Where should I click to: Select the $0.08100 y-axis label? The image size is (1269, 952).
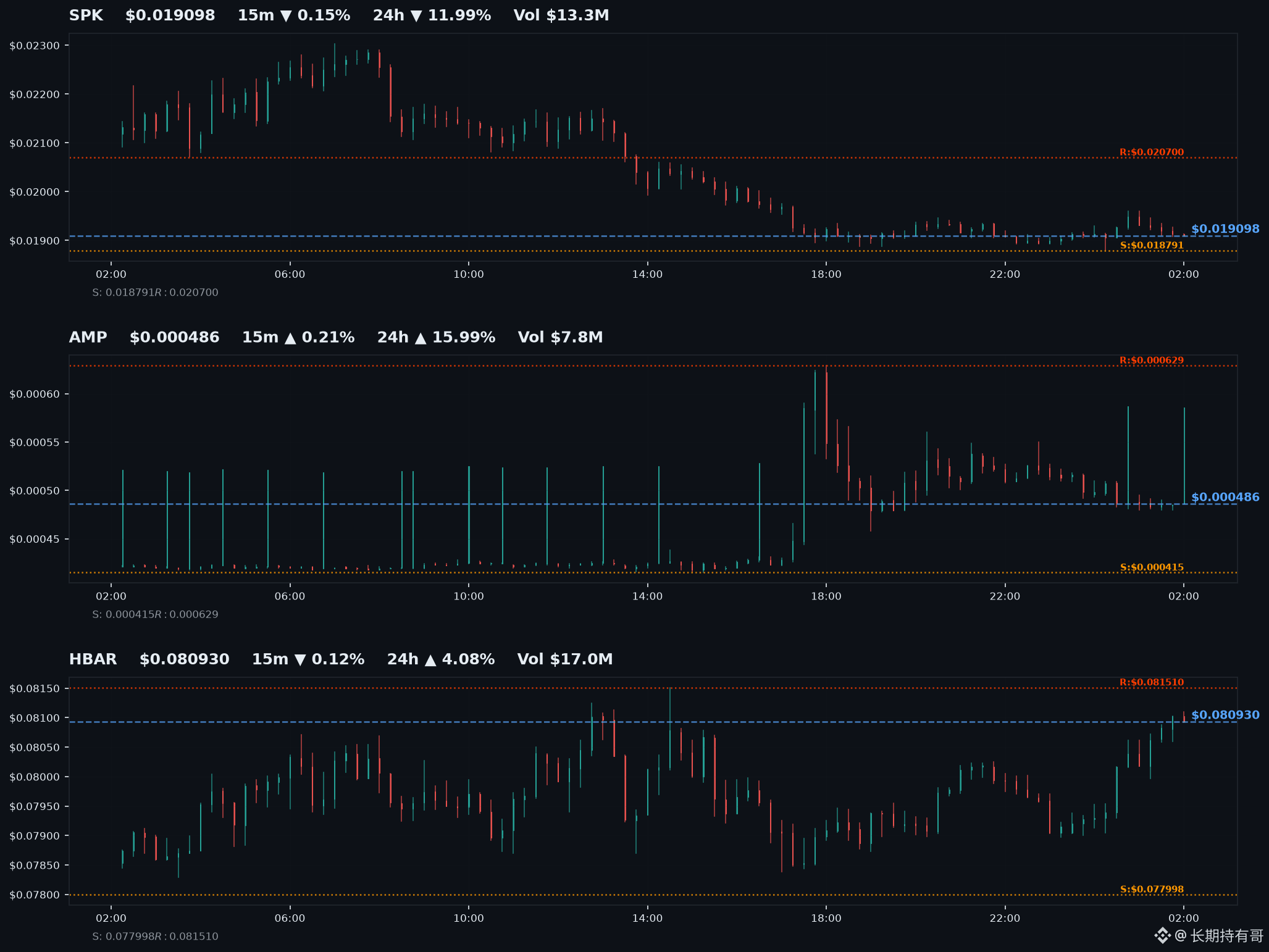tap(35, 718)
